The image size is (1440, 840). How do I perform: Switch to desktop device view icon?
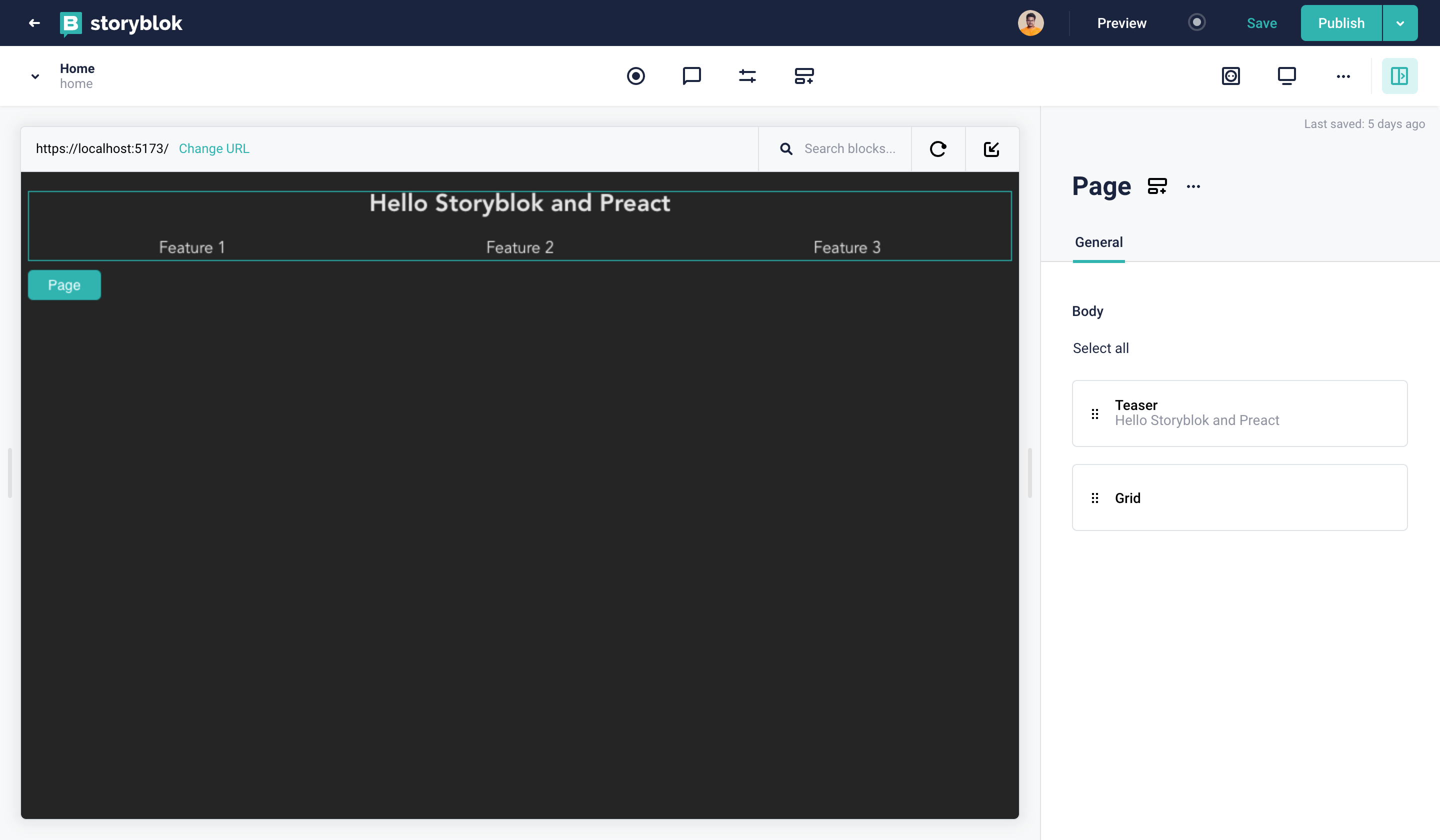(x=1286, y=76)
